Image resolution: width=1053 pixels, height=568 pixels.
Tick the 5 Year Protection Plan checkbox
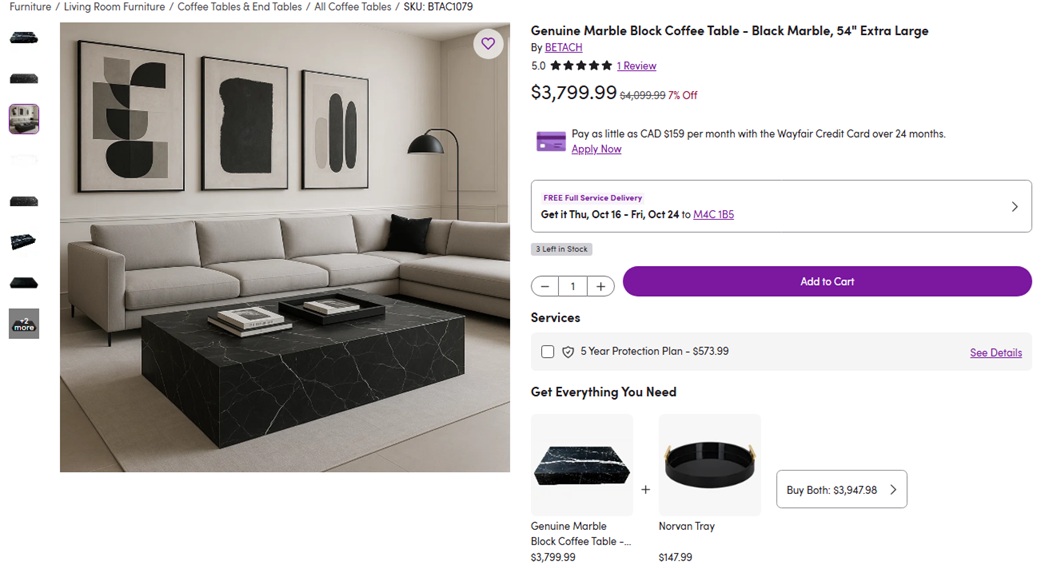tap(547, 352)
